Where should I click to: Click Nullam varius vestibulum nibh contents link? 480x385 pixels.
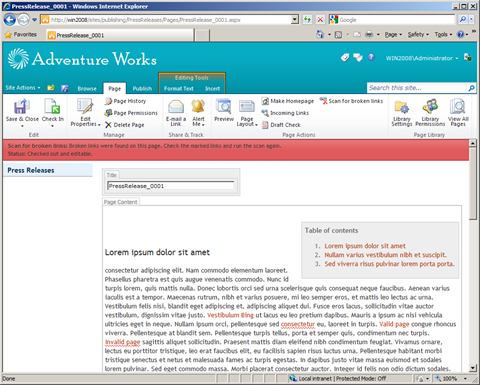(x=385, y=255)
